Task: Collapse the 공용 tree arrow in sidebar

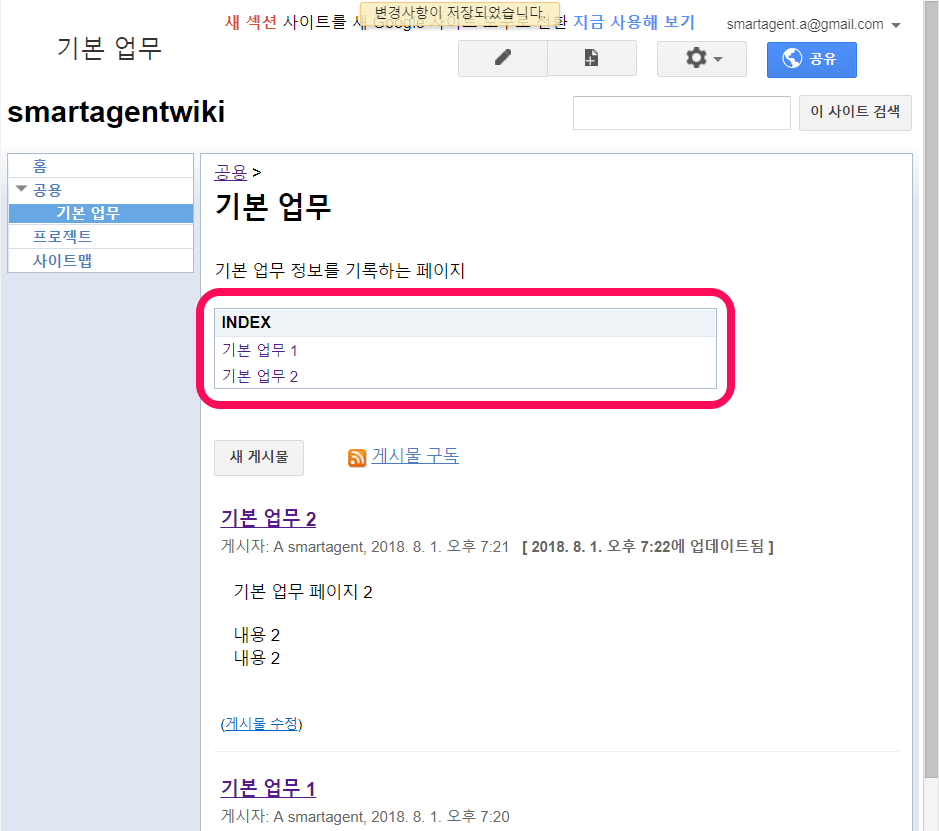Action: [x=21, y=189]
